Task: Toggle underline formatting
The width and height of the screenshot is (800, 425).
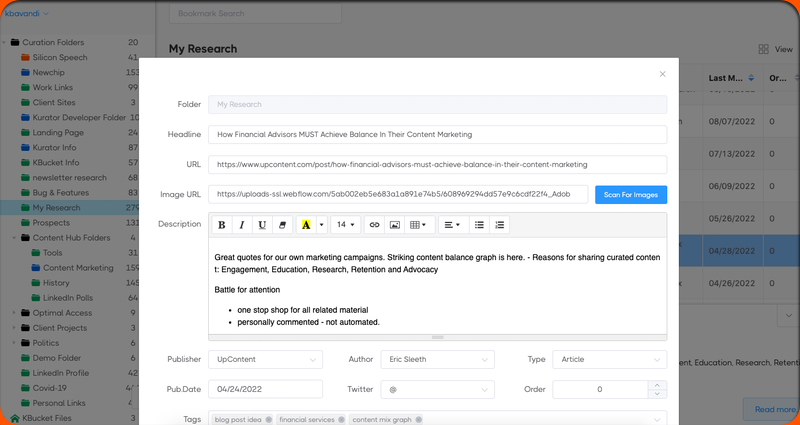Action: click(262, 225)
